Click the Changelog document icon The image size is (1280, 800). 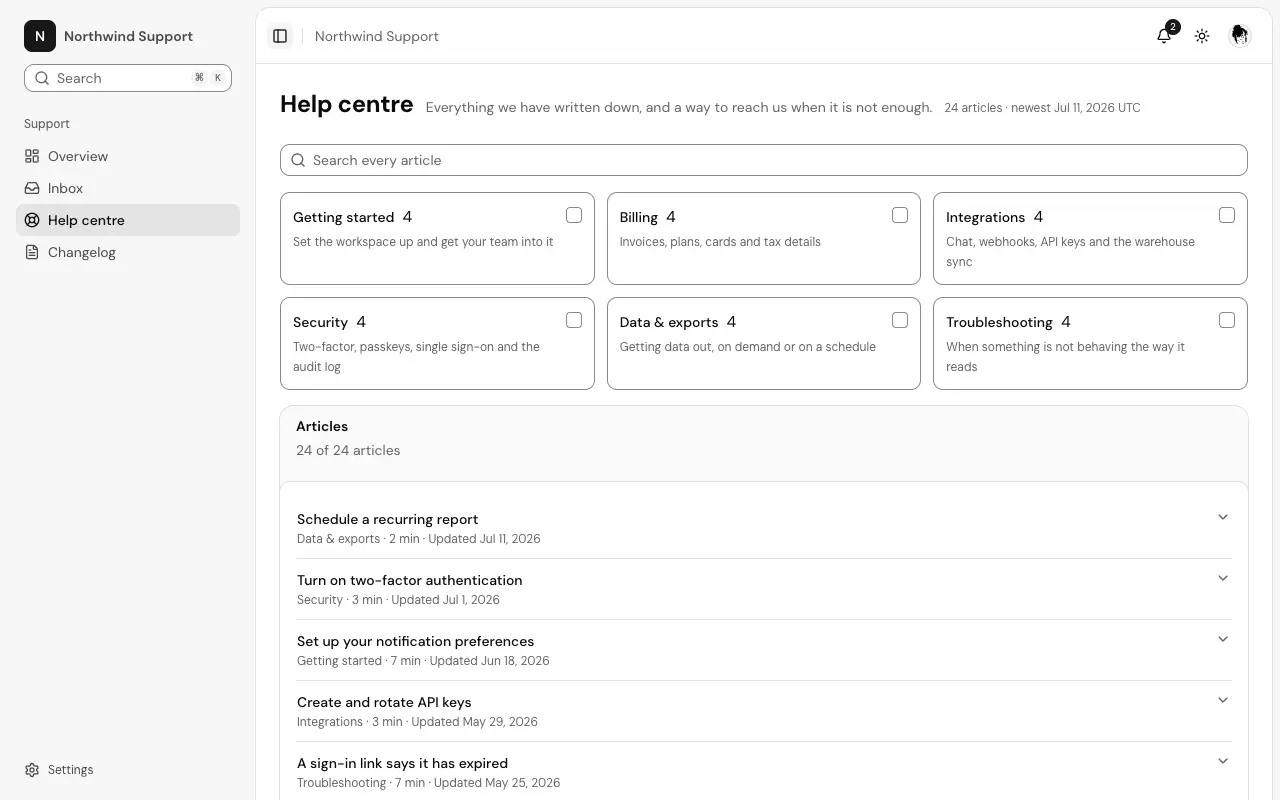(x=32, y=252)
